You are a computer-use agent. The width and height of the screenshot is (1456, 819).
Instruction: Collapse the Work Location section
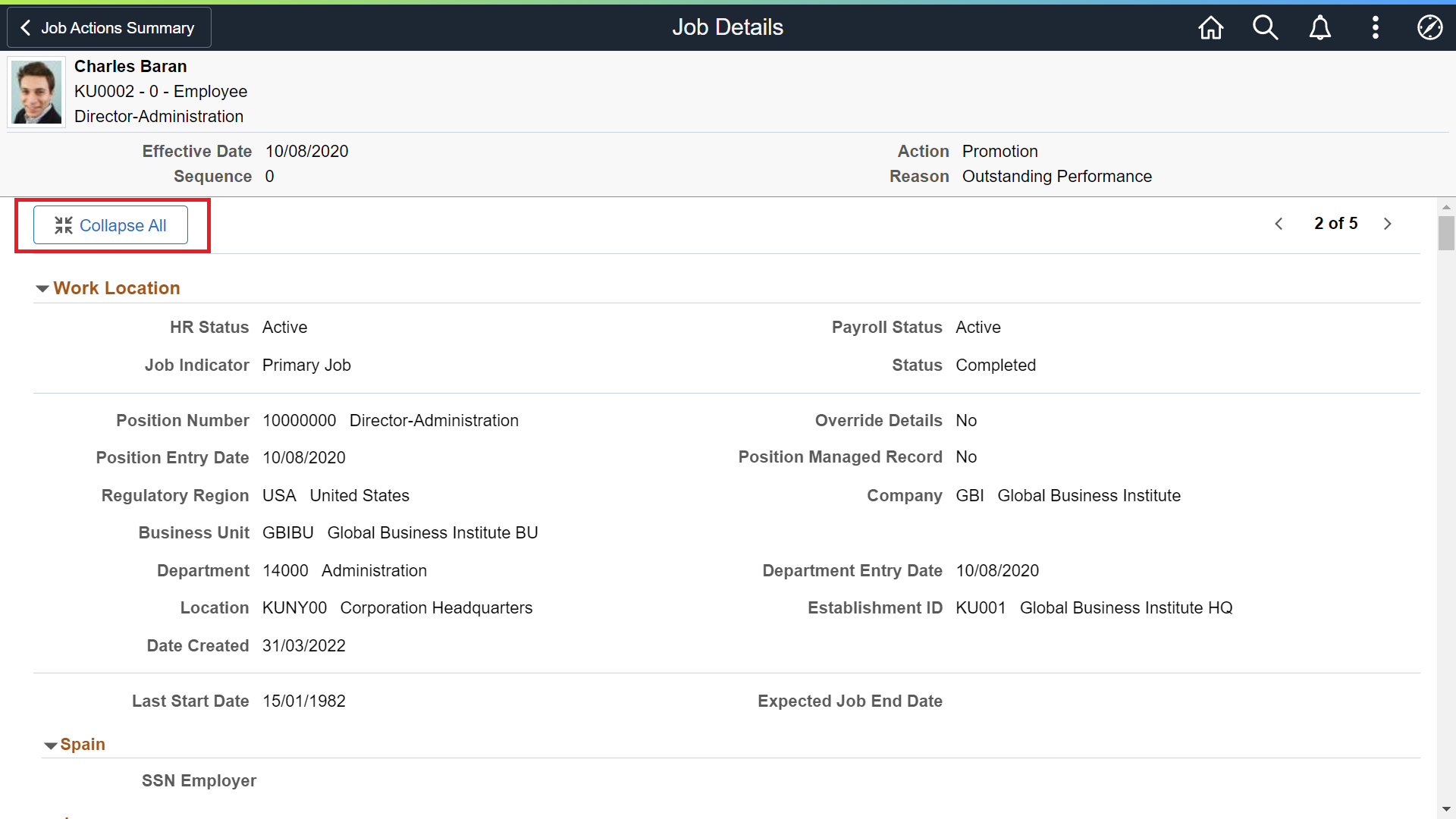point(42,289)
